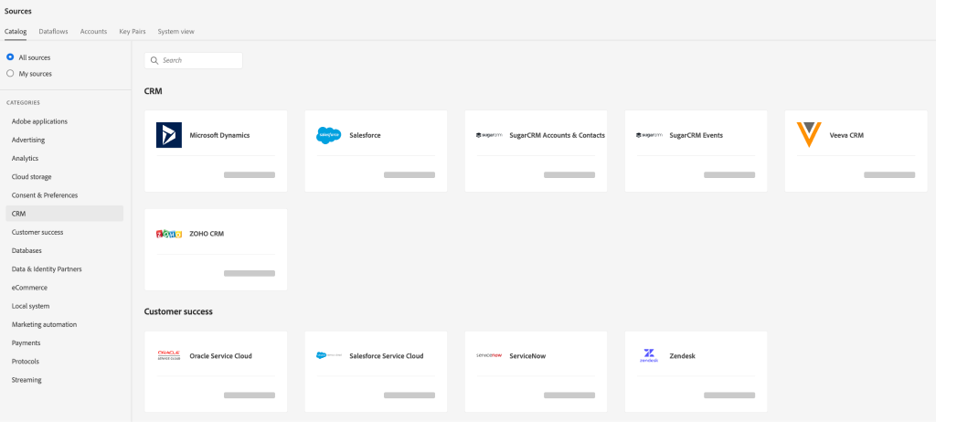The width and height of the screenshot is (955, 427).
Task: Click the Microsoft Dynamics logo icon
Action: tap(169, 135)
